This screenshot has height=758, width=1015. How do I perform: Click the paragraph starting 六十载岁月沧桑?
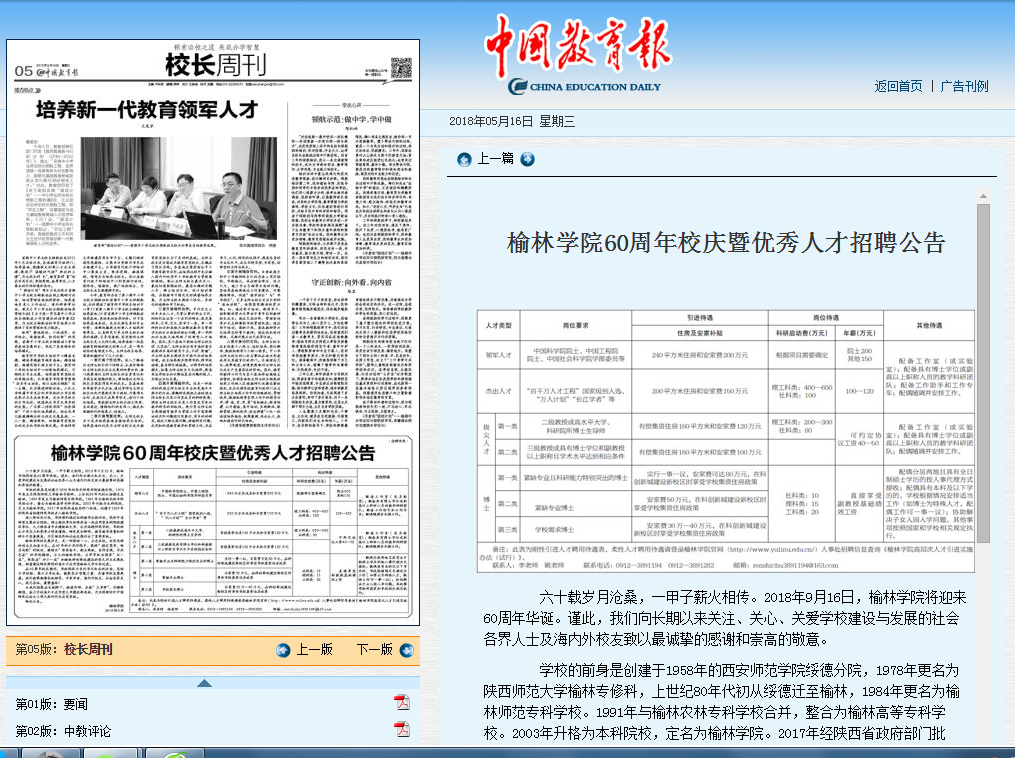[x=725, y=618]
